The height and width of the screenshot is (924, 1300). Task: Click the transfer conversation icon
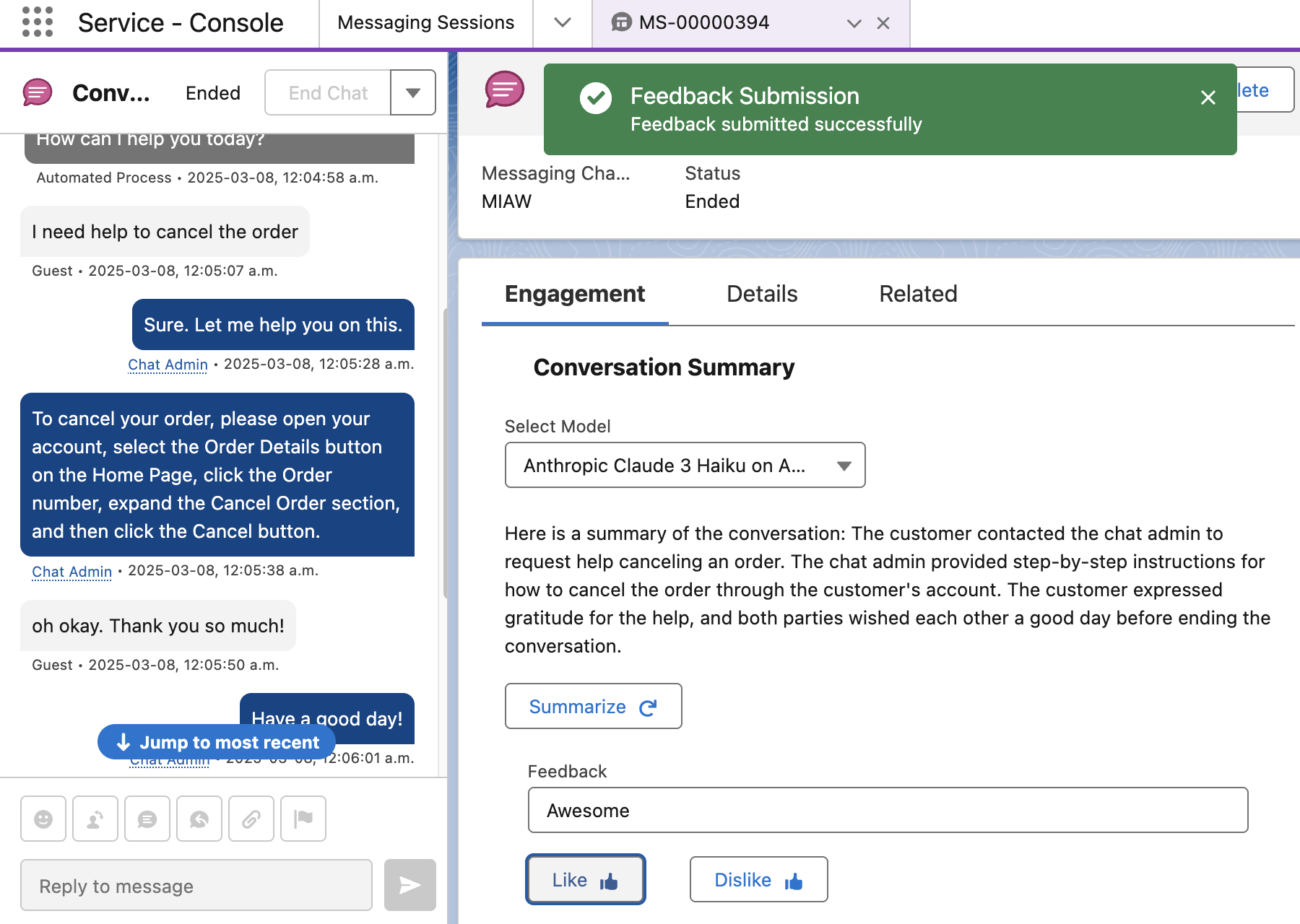point(95,819)
